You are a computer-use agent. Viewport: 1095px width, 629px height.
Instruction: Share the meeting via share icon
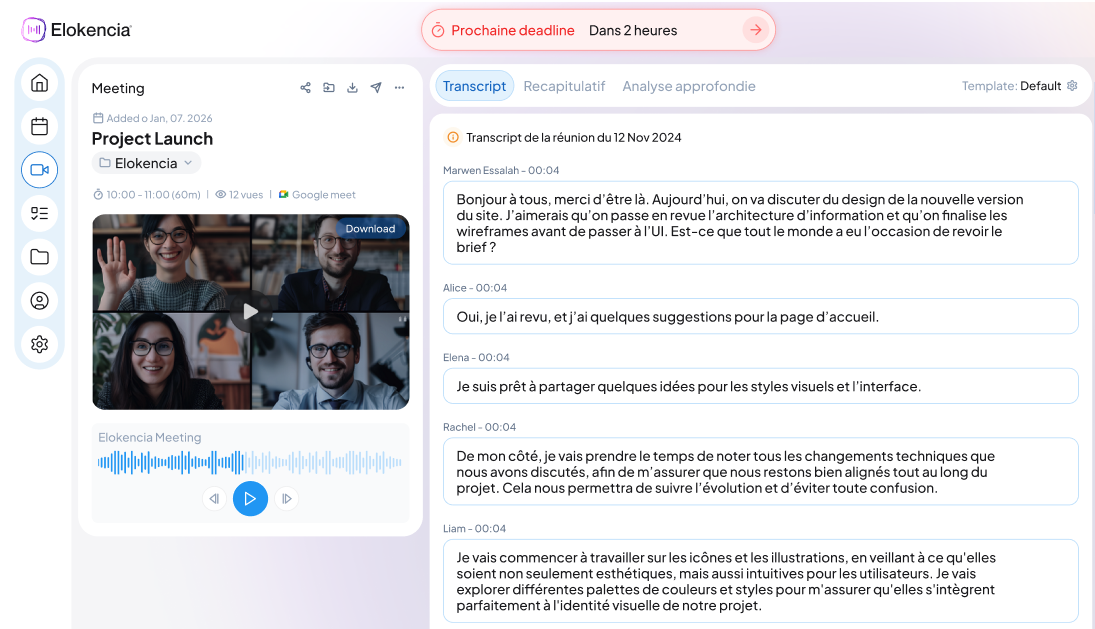click(305, 87)
